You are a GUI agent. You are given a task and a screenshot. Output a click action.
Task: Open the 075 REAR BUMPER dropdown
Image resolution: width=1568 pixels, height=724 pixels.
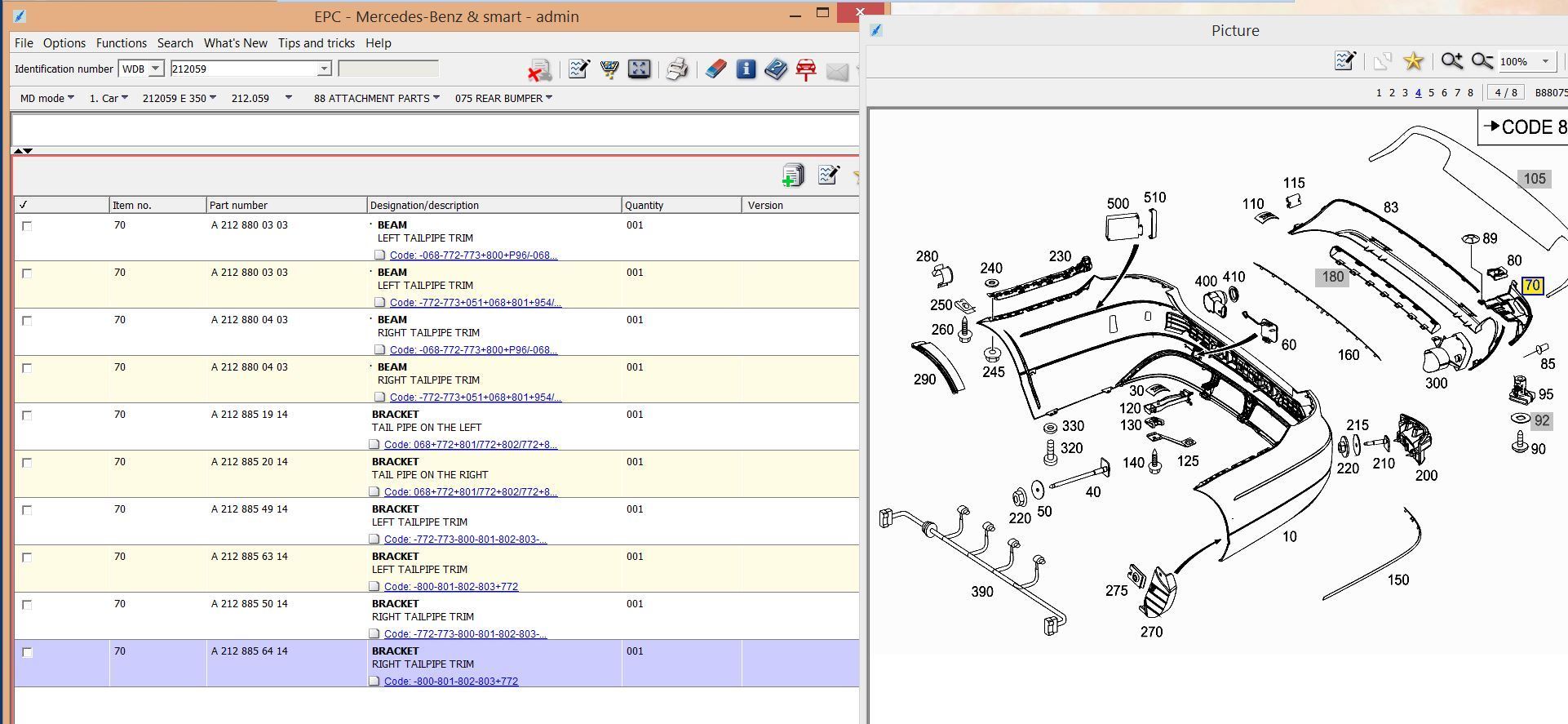pos(503,98)
